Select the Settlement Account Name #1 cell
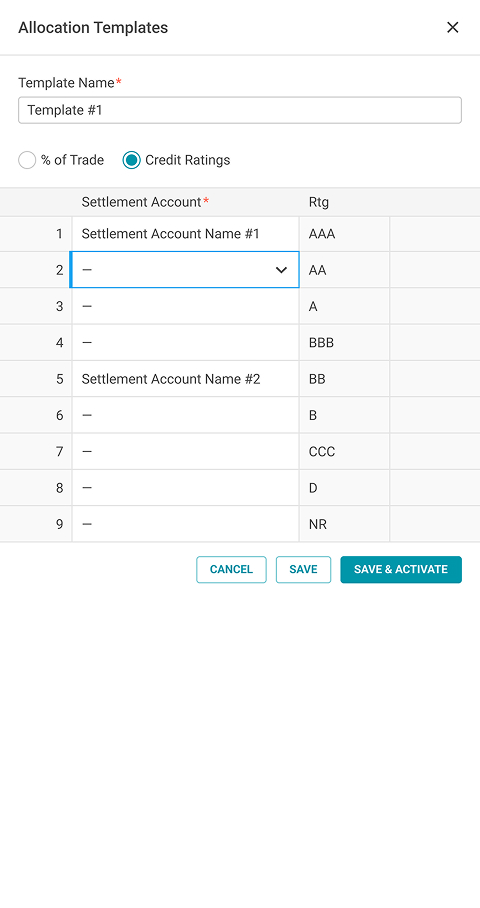Screen dimensions: 480x908 185,234
